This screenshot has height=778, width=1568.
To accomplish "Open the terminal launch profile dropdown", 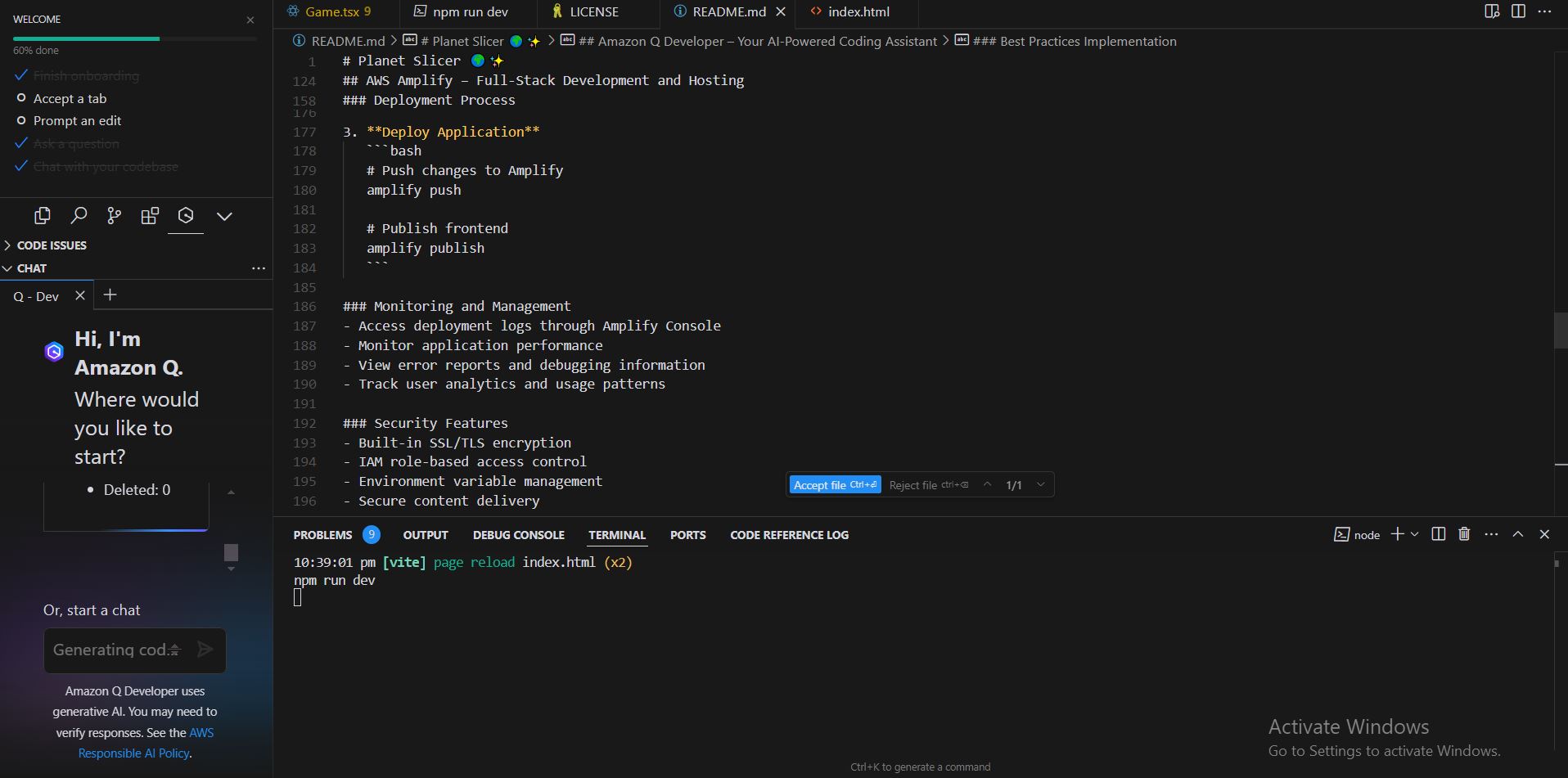I will [1414, 534].
